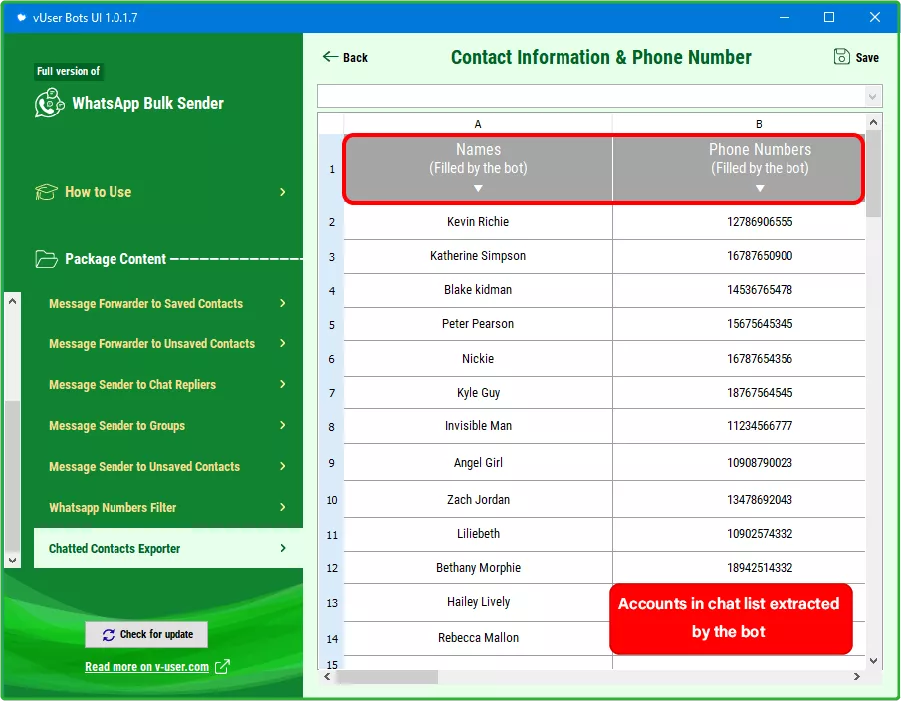Screen dimensions: 901x701
Task: Select column B header
Action: pos(738,124)
